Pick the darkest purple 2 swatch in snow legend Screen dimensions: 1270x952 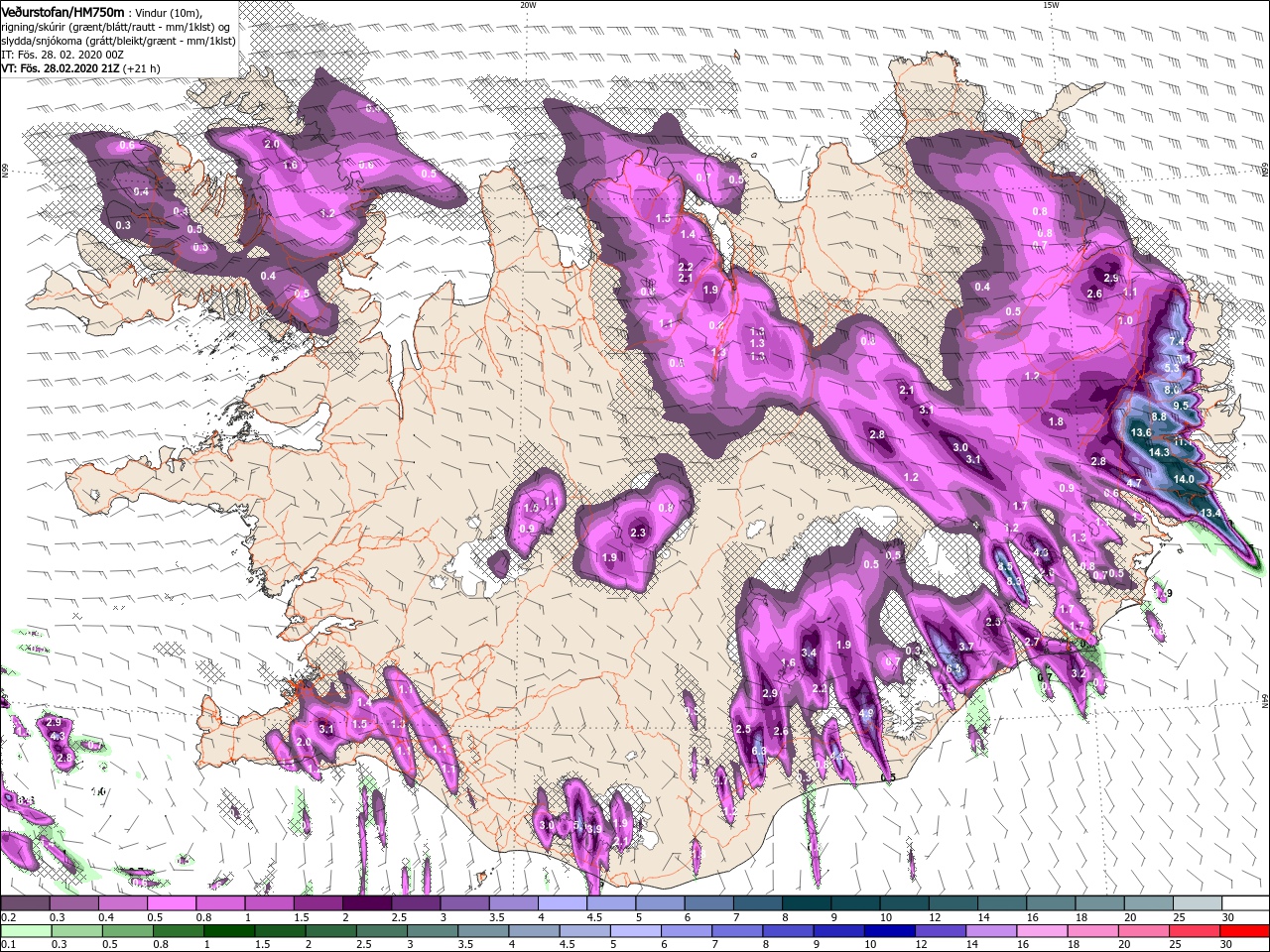coord(366,903)
